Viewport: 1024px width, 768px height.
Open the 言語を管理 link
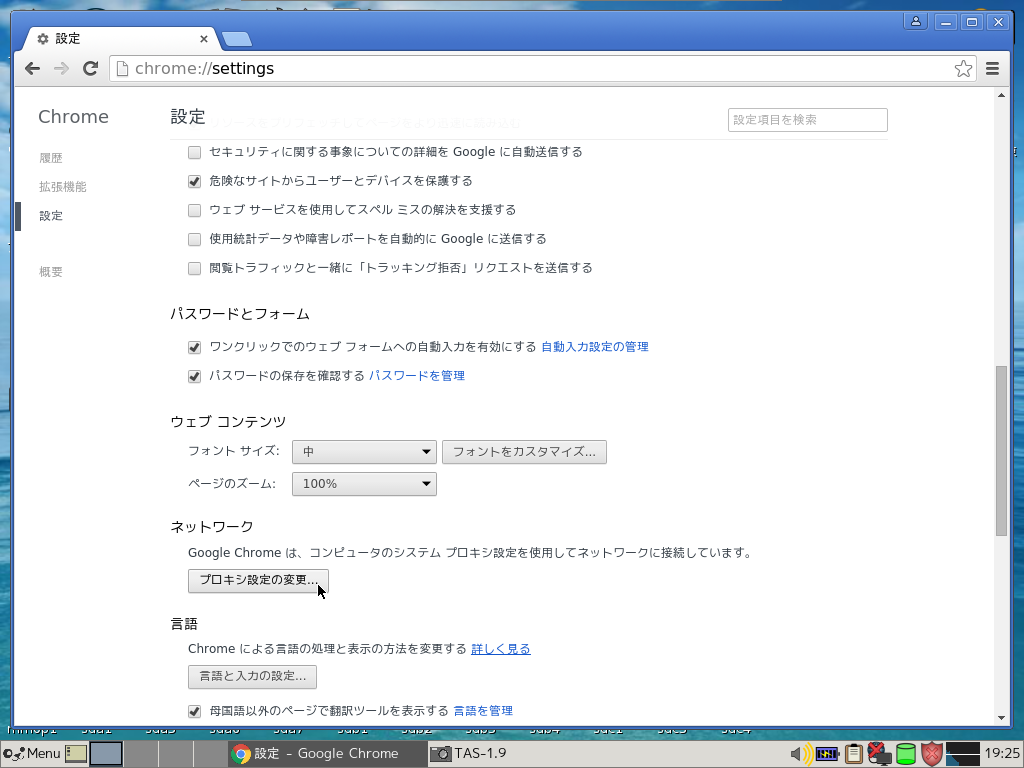(x=483, y=711)
